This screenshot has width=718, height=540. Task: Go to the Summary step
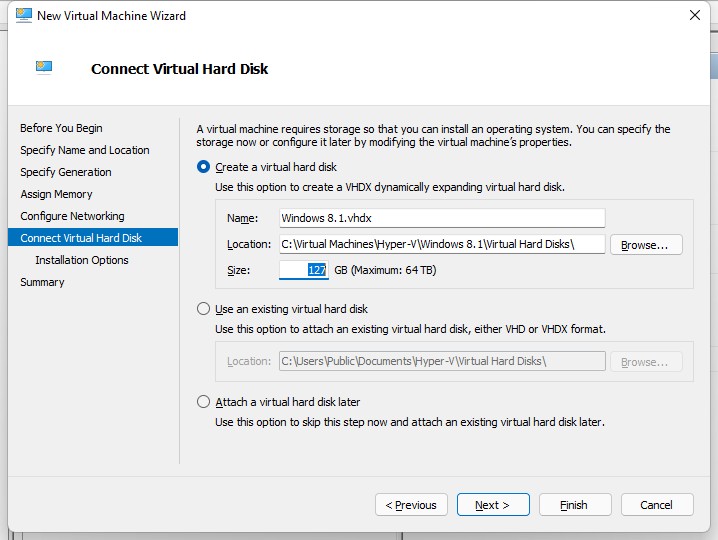42,282
